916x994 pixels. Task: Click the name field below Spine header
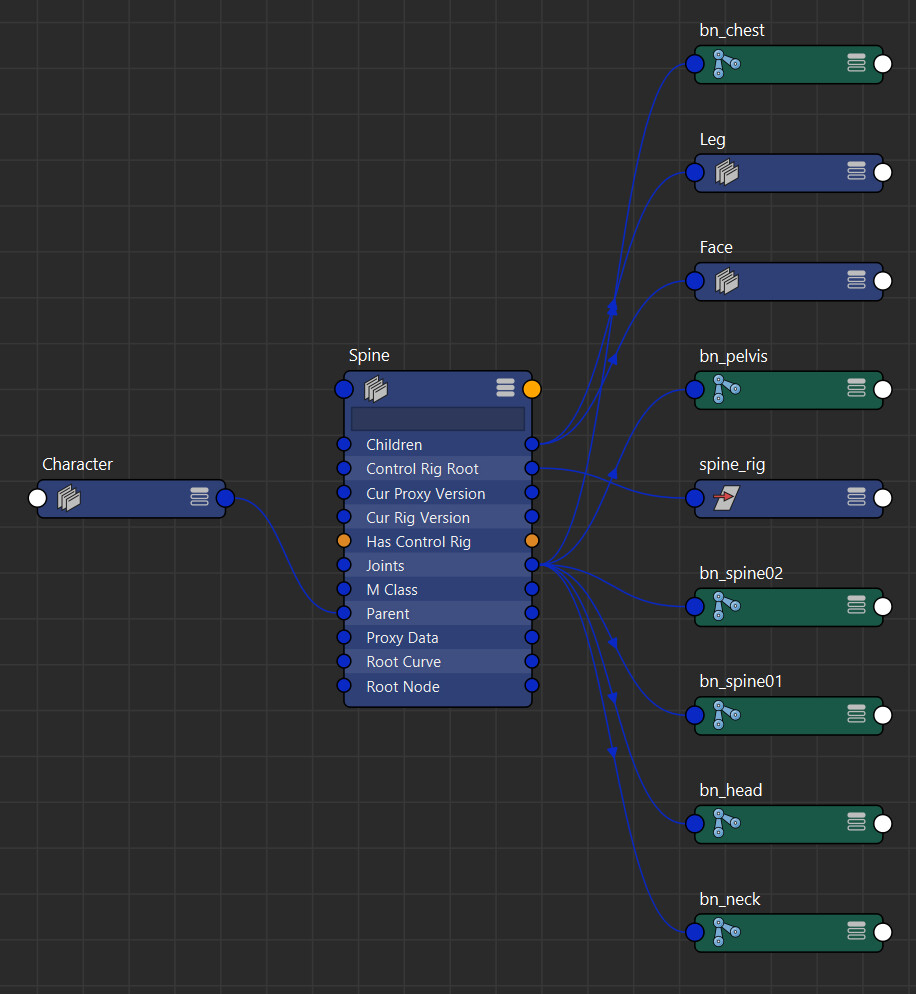click(437, 417)
